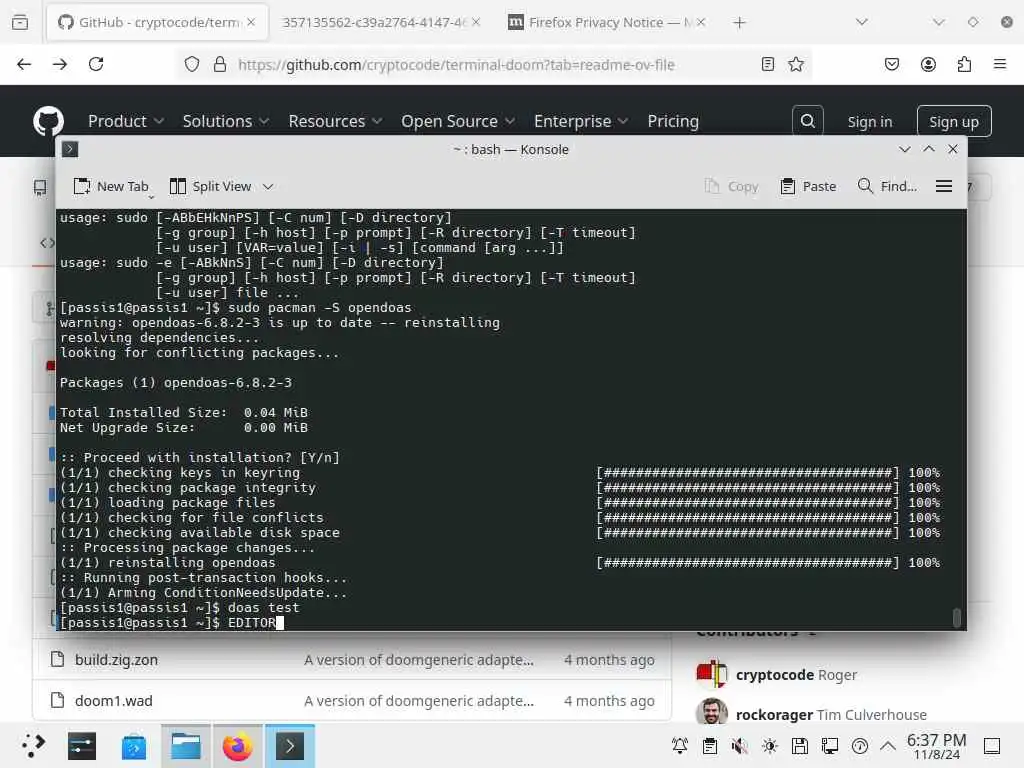Open tracking protection shield in address bar
1024x768 pixels.
click(191, 64)
